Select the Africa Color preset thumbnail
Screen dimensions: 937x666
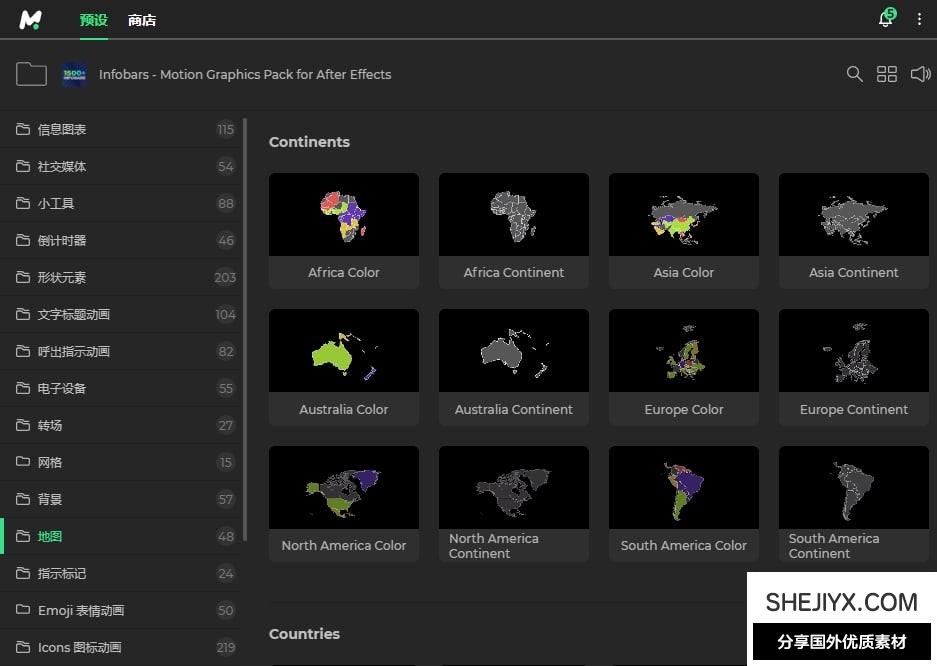coord(344,214)
